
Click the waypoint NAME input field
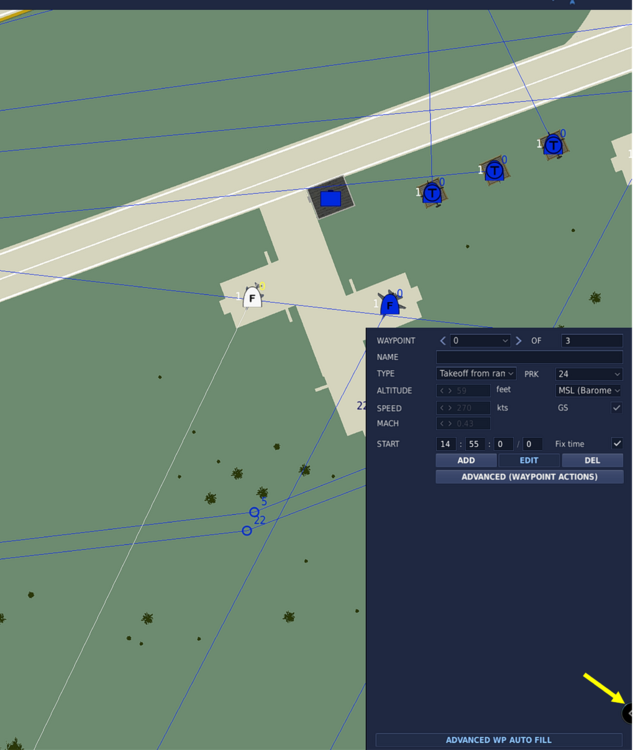pos(529,357)
